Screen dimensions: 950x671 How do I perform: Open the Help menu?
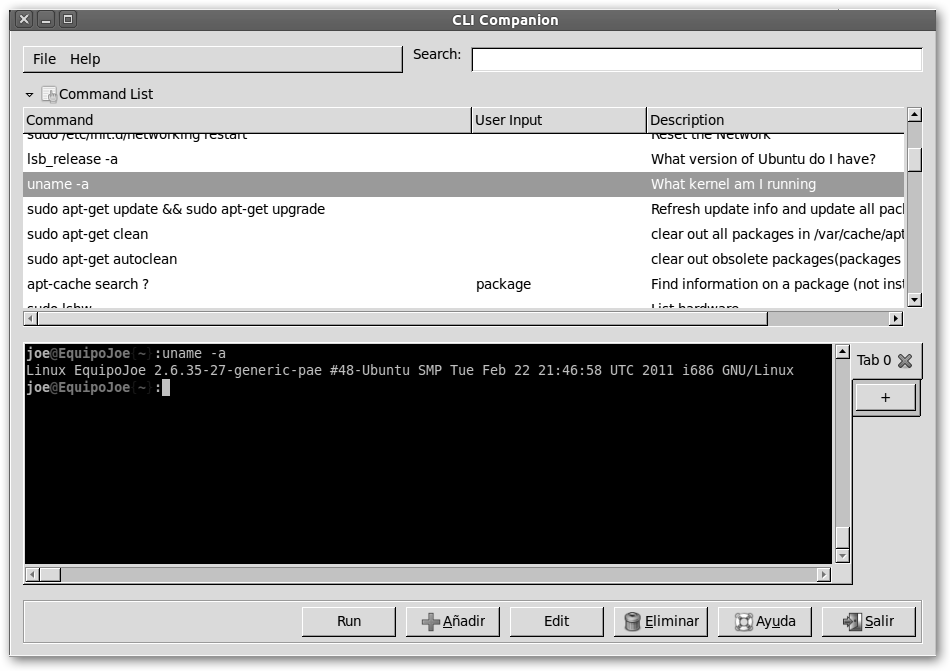coord(85,59)
